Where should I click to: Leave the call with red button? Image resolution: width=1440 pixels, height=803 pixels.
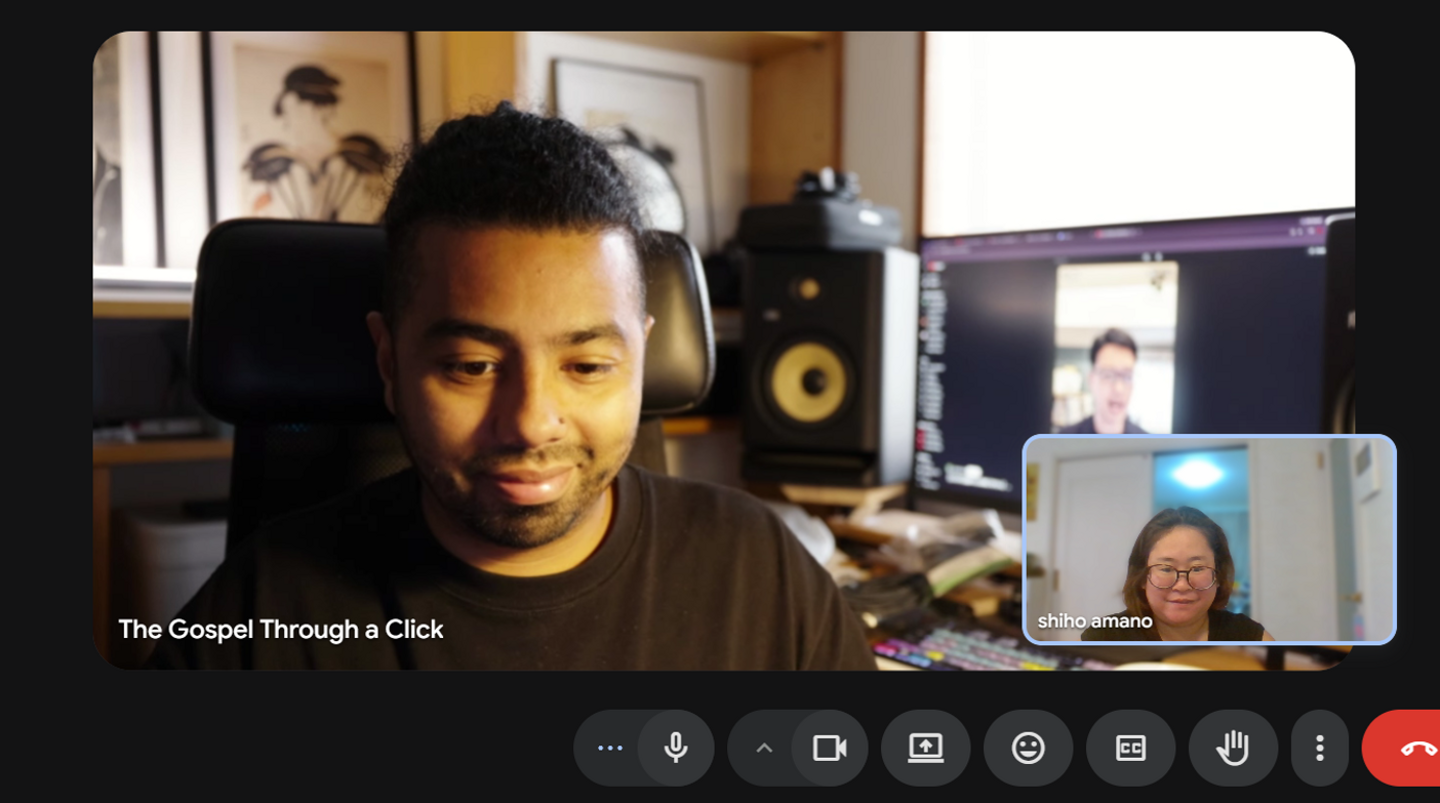tap(1402, 748)
